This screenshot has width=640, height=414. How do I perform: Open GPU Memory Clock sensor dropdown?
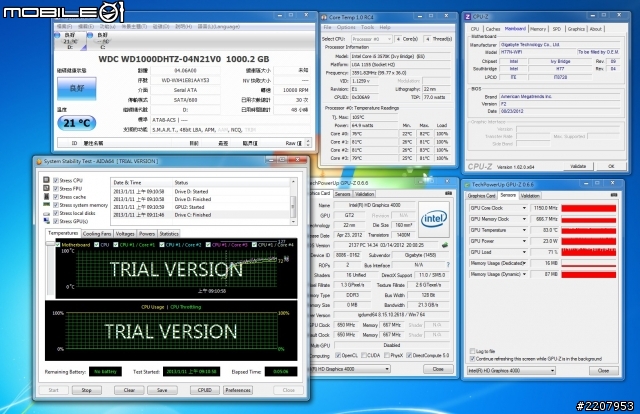click(524, 219)
